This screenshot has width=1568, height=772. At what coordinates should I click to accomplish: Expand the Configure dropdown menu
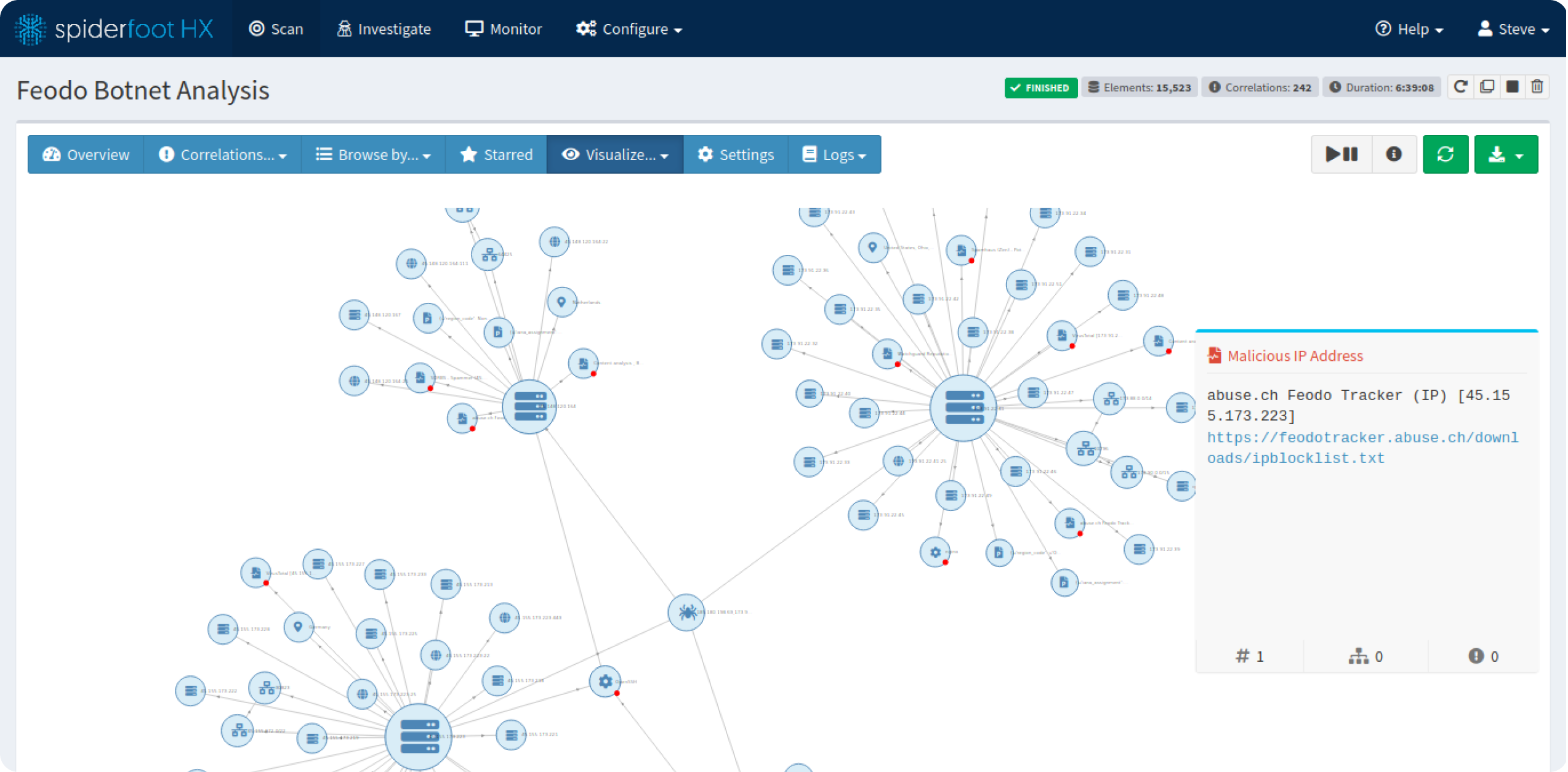(x=629, y=29)
